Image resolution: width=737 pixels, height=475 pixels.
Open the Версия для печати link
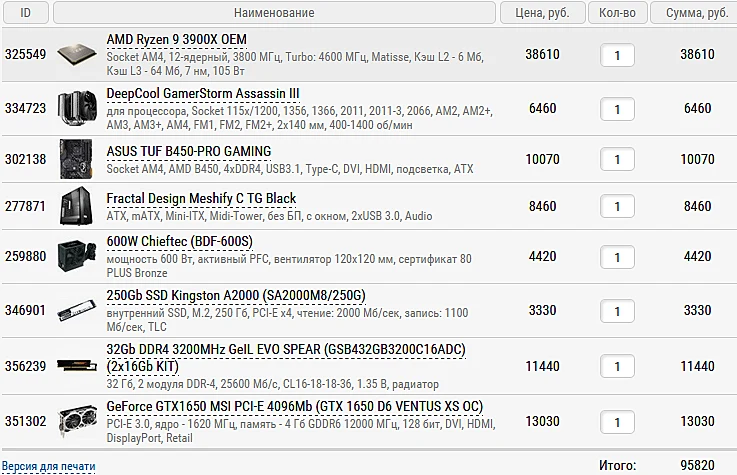click(x=48, y=467)
